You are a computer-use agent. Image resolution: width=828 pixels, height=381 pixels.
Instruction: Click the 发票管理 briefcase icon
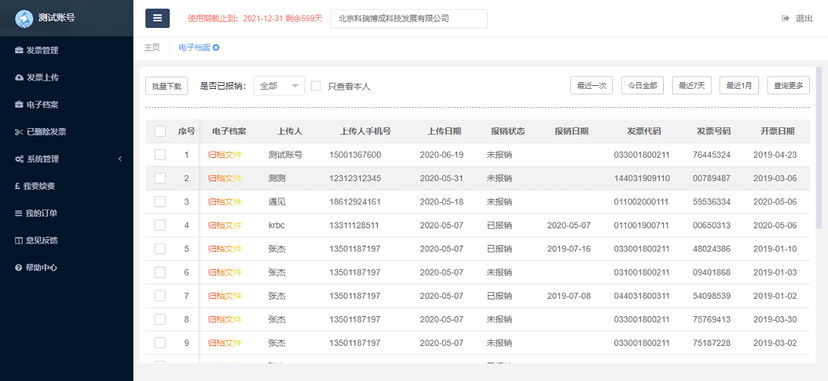pos(19,51)
